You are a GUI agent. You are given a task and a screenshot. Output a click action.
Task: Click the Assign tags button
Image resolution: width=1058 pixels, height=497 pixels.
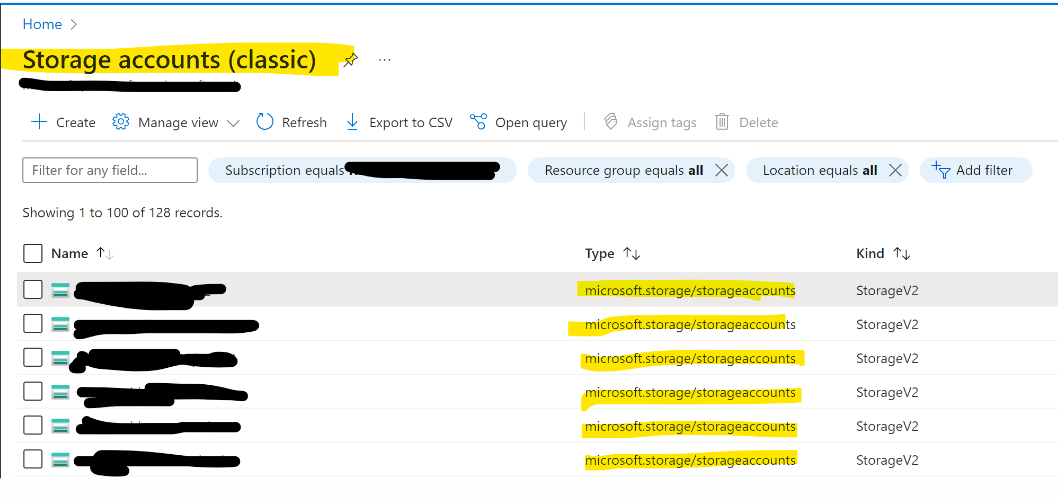pos(650,122)
